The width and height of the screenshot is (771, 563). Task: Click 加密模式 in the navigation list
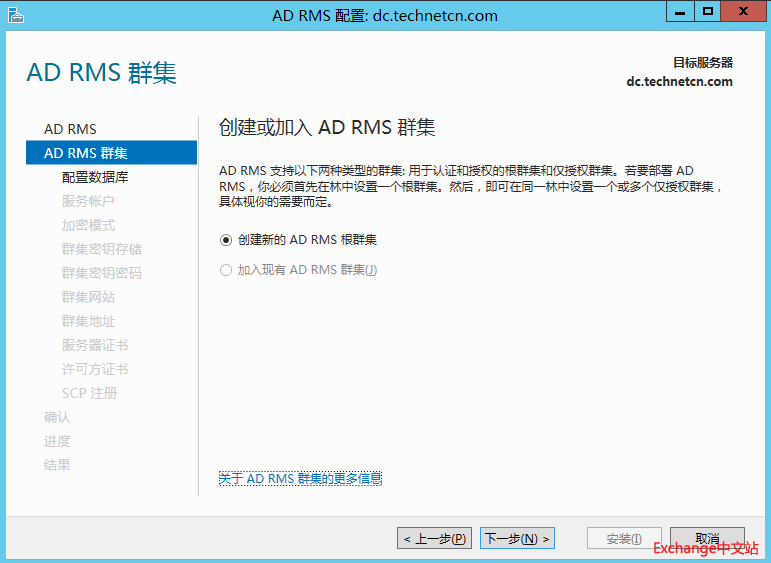[x=88, y=225]
